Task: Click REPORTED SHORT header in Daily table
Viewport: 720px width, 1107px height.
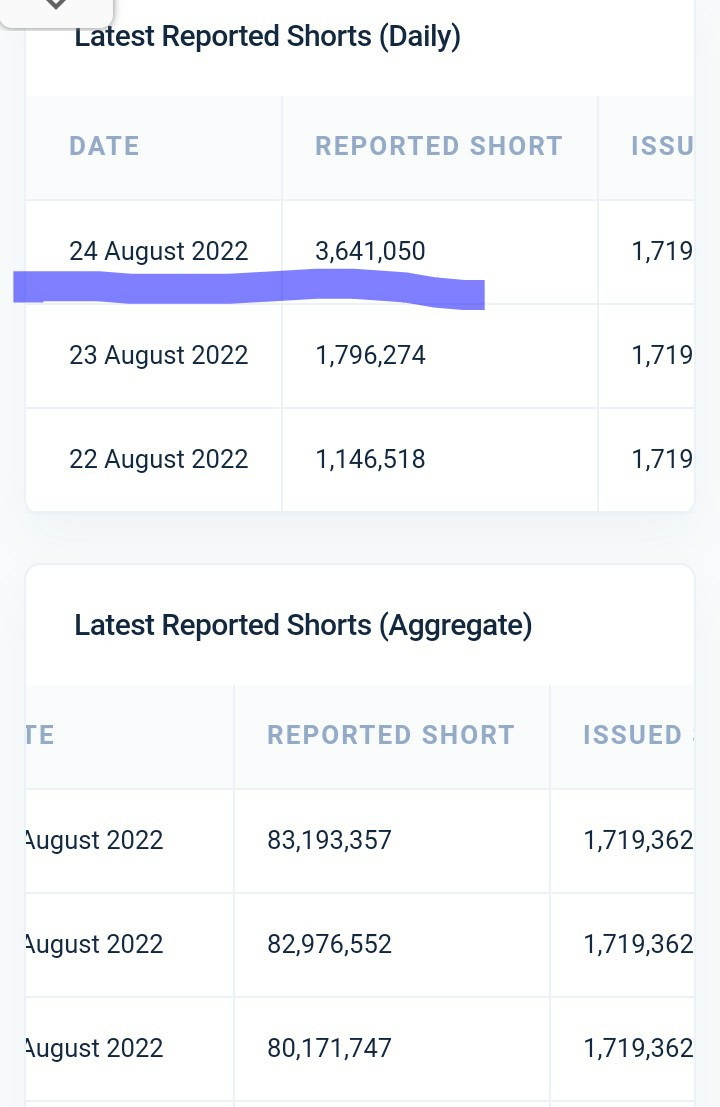Action: pos(439,146)
